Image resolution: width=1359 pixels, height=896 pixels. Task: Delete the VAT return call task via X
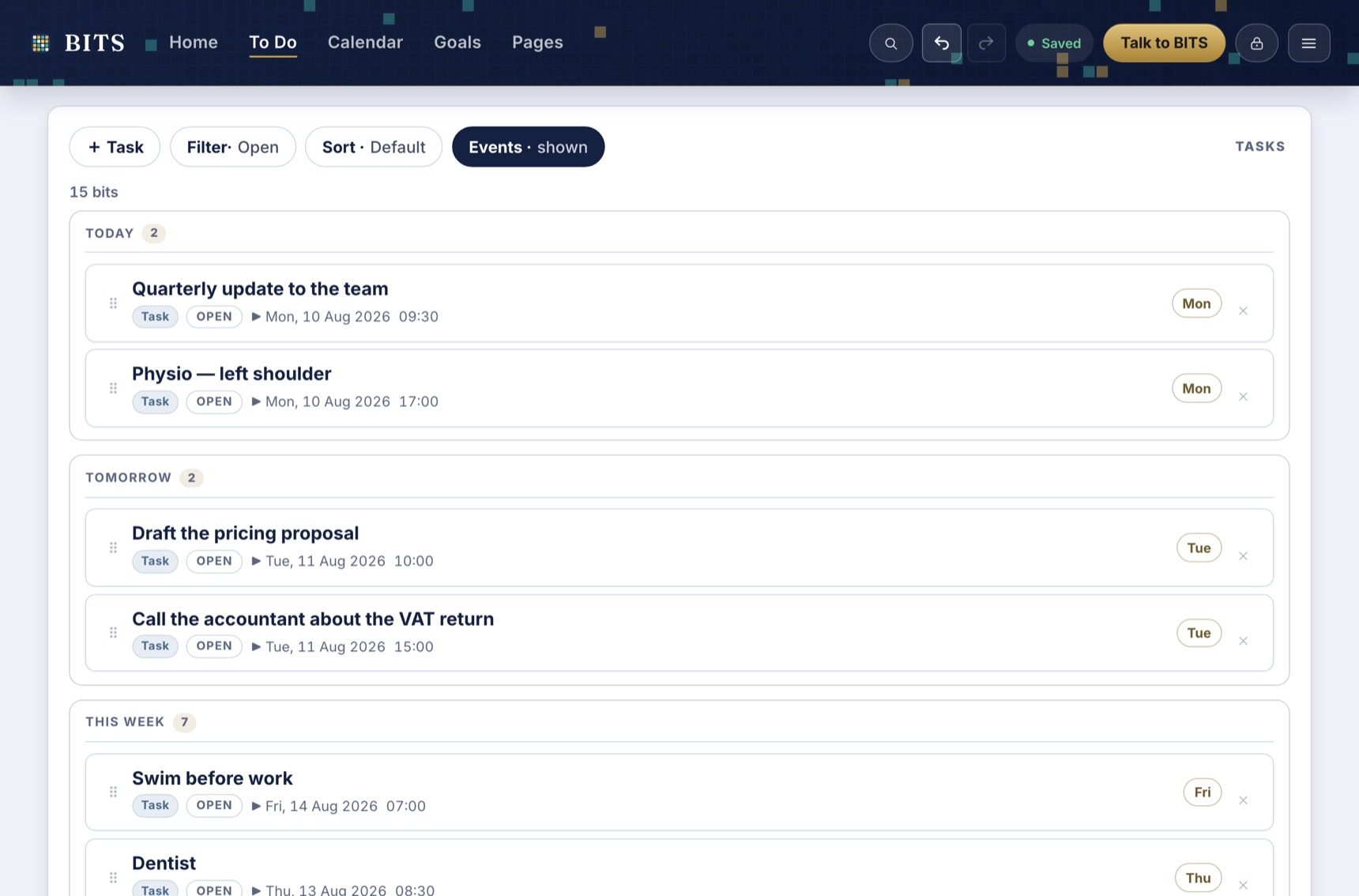(x=1243, y=641)
